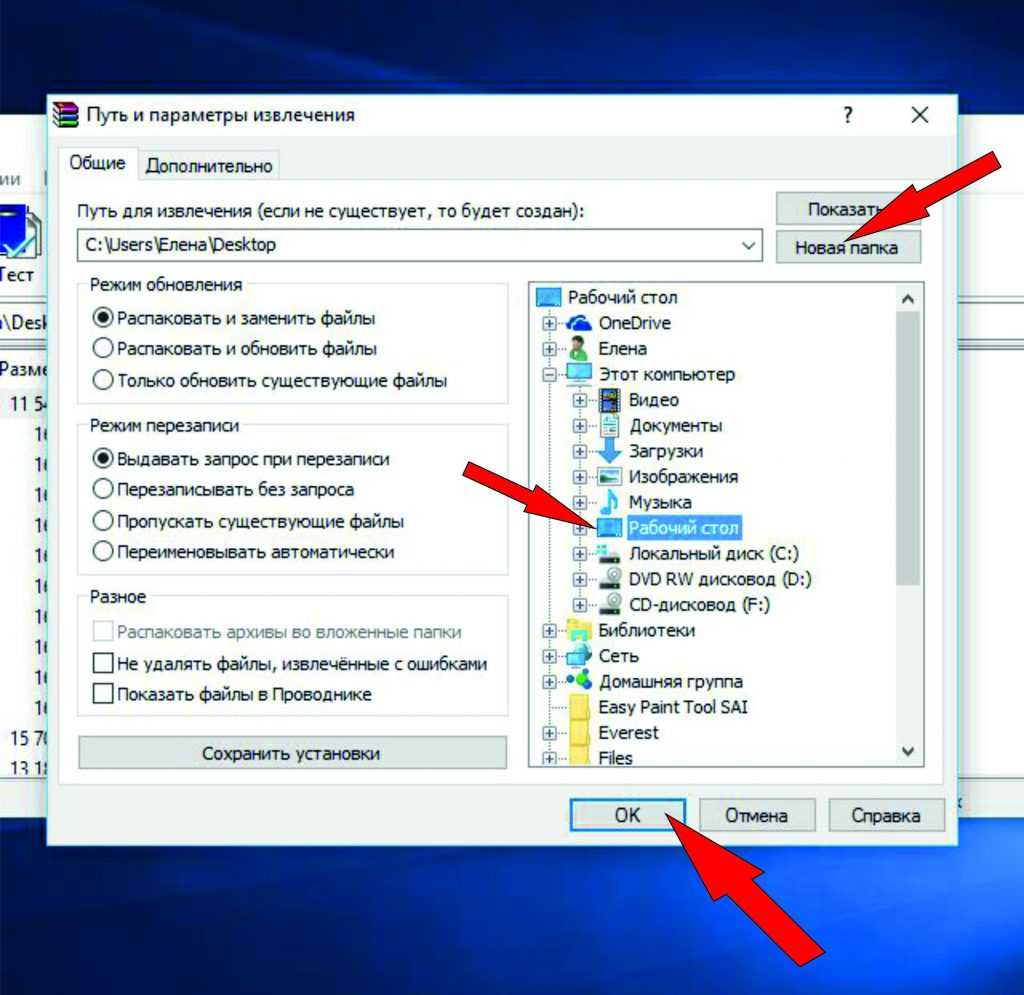
Task: Click the folder tree scrollbar thumb
Action: pyautogui.click(x=907, y=449)
